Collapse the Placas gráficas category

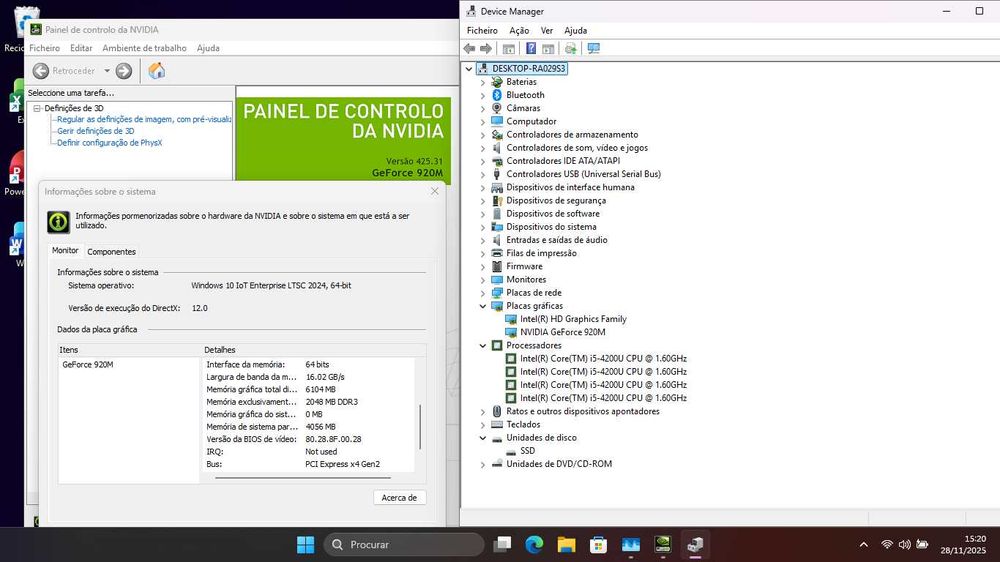click(483, 306)
